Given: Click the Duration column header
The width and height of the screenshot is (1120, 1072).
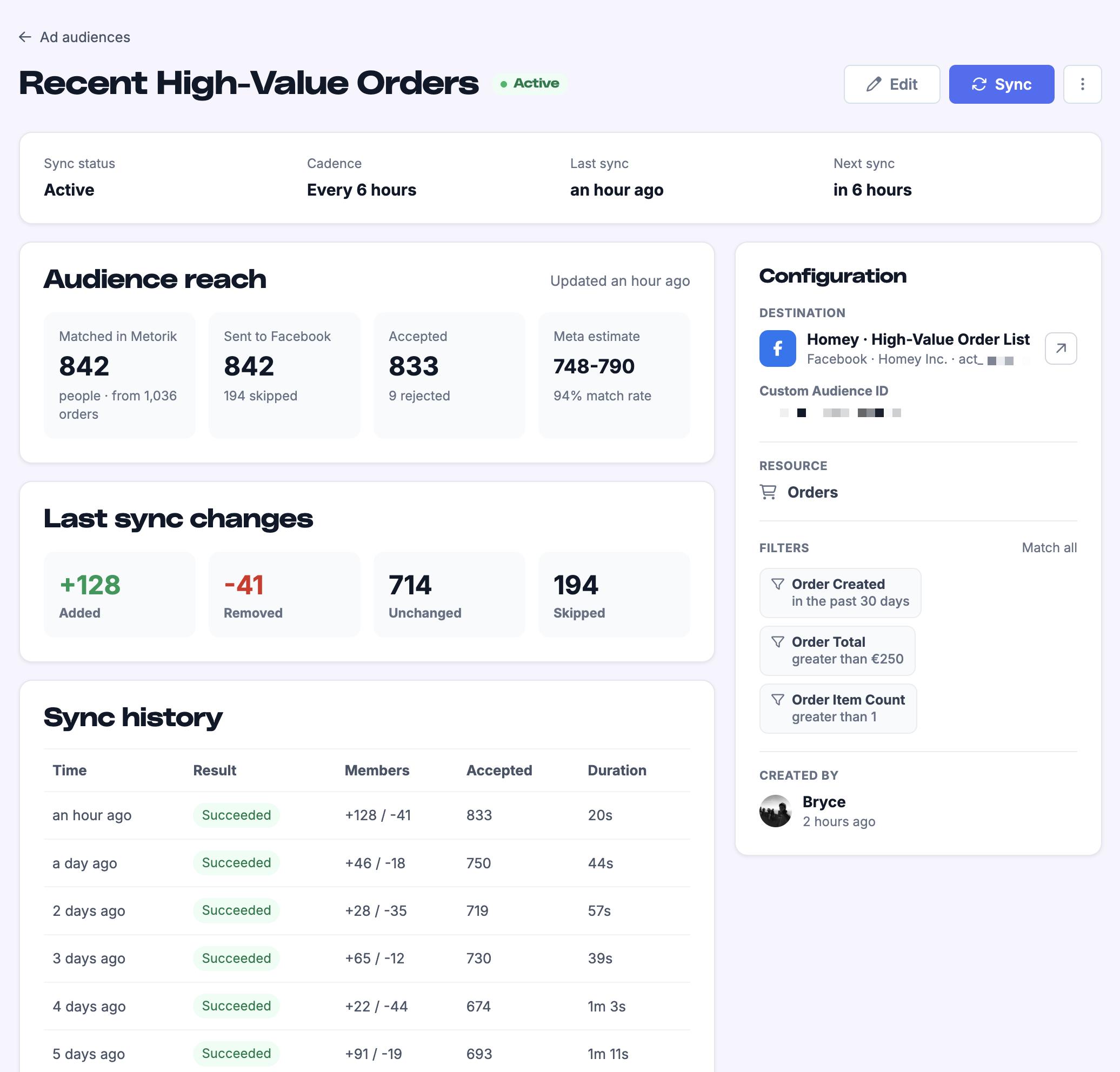Looking at the screenshot, I should click(617, 770).
